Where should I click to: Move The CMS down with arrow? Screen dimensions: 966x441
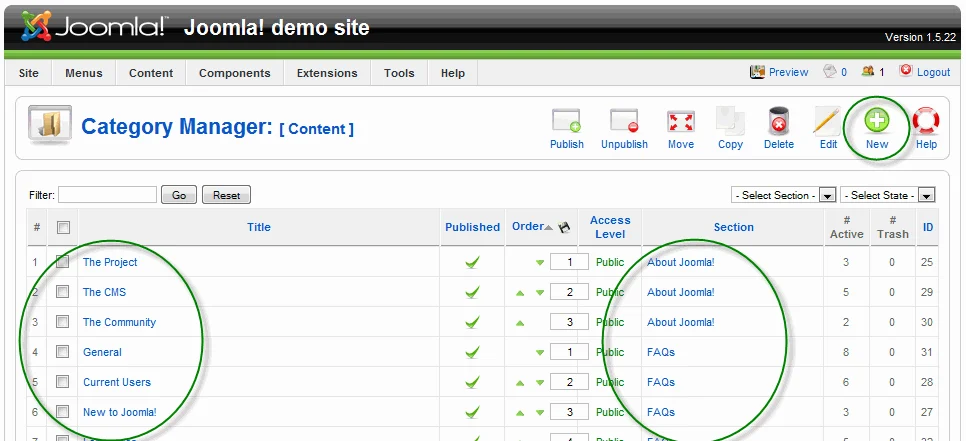[540, 293]
